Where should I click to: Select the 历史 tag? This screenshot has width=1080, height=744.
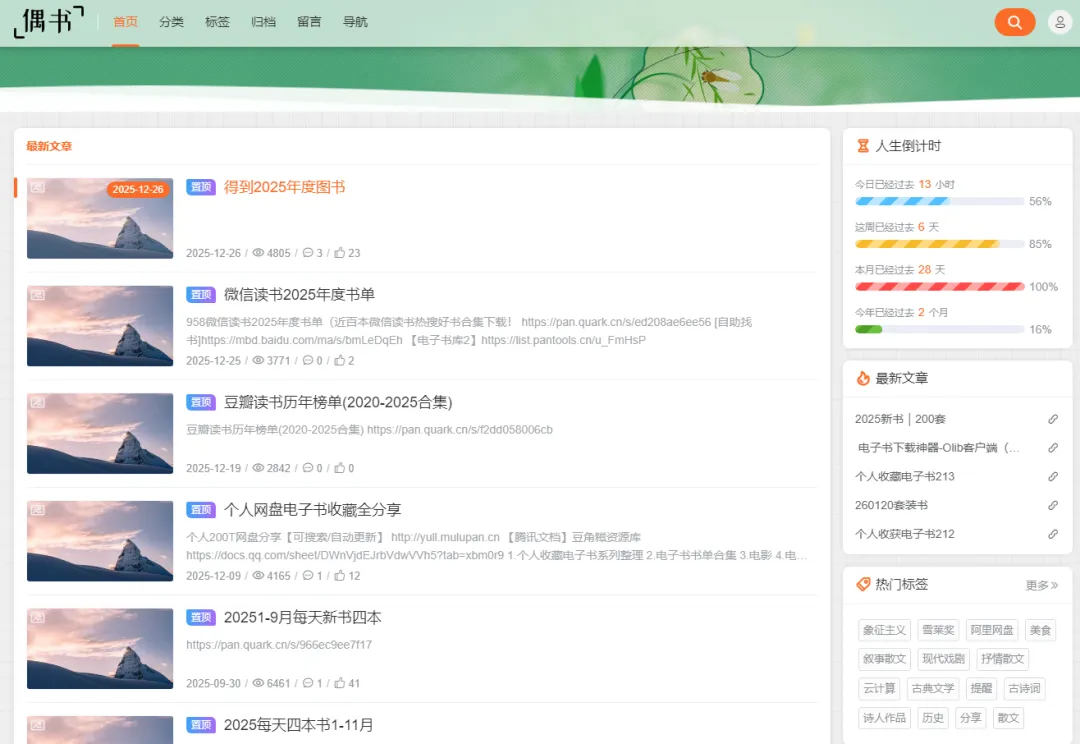933,718
